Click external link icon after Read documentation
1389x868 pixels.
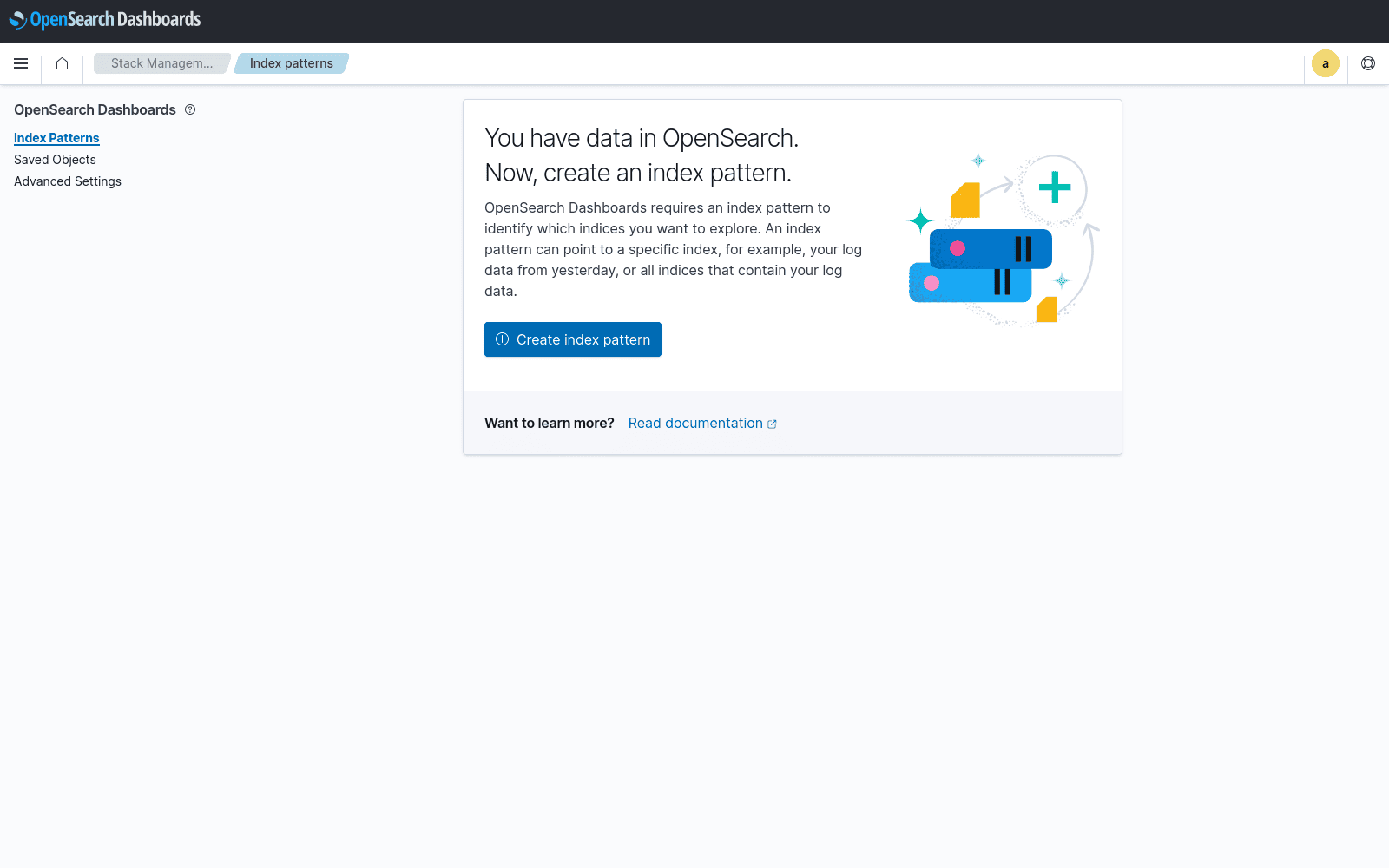click(772, 424)
